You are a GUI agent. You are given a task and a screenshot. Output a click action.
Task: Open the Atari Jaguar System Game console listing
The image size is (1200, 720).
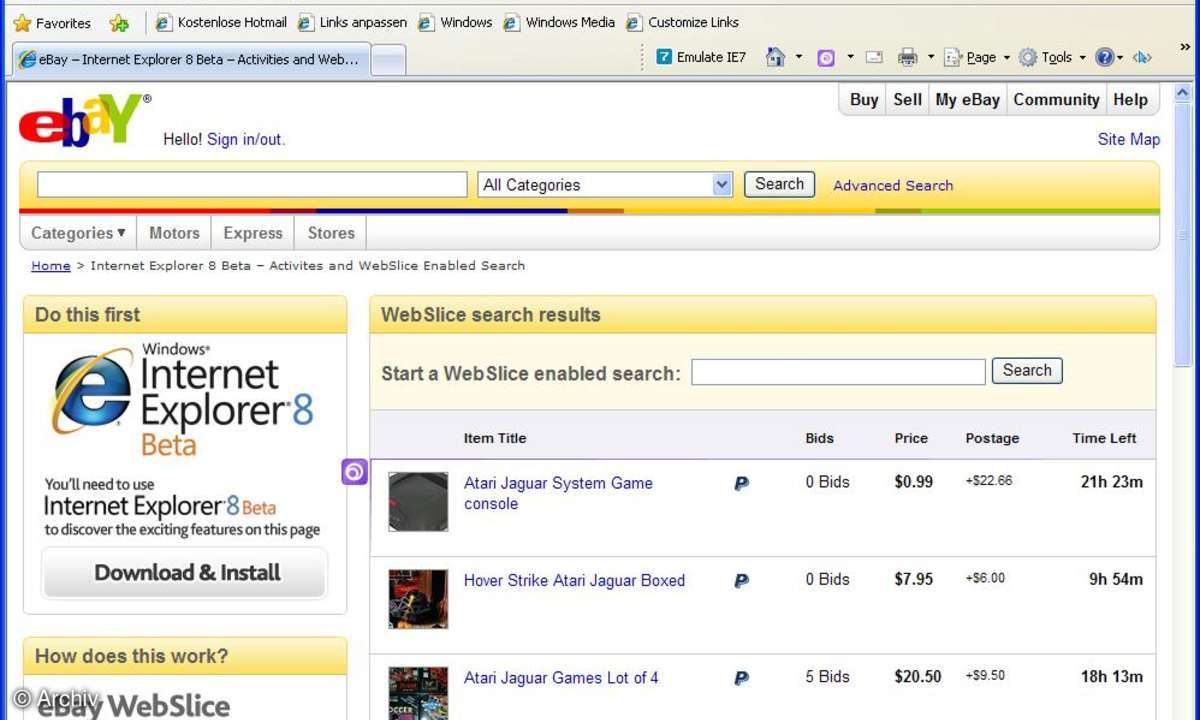click(x=558, y=493)
